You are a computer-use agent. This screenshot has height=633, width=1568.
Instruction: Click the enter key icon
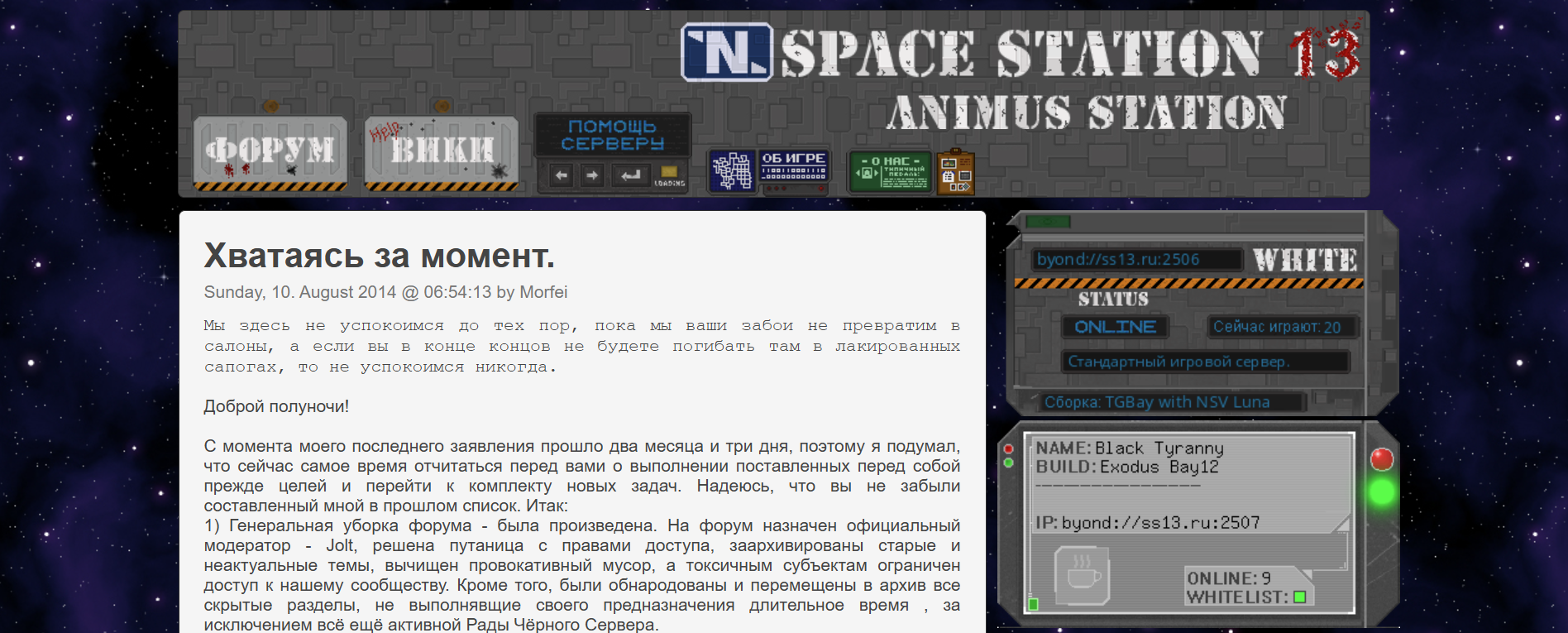point(631,175)
